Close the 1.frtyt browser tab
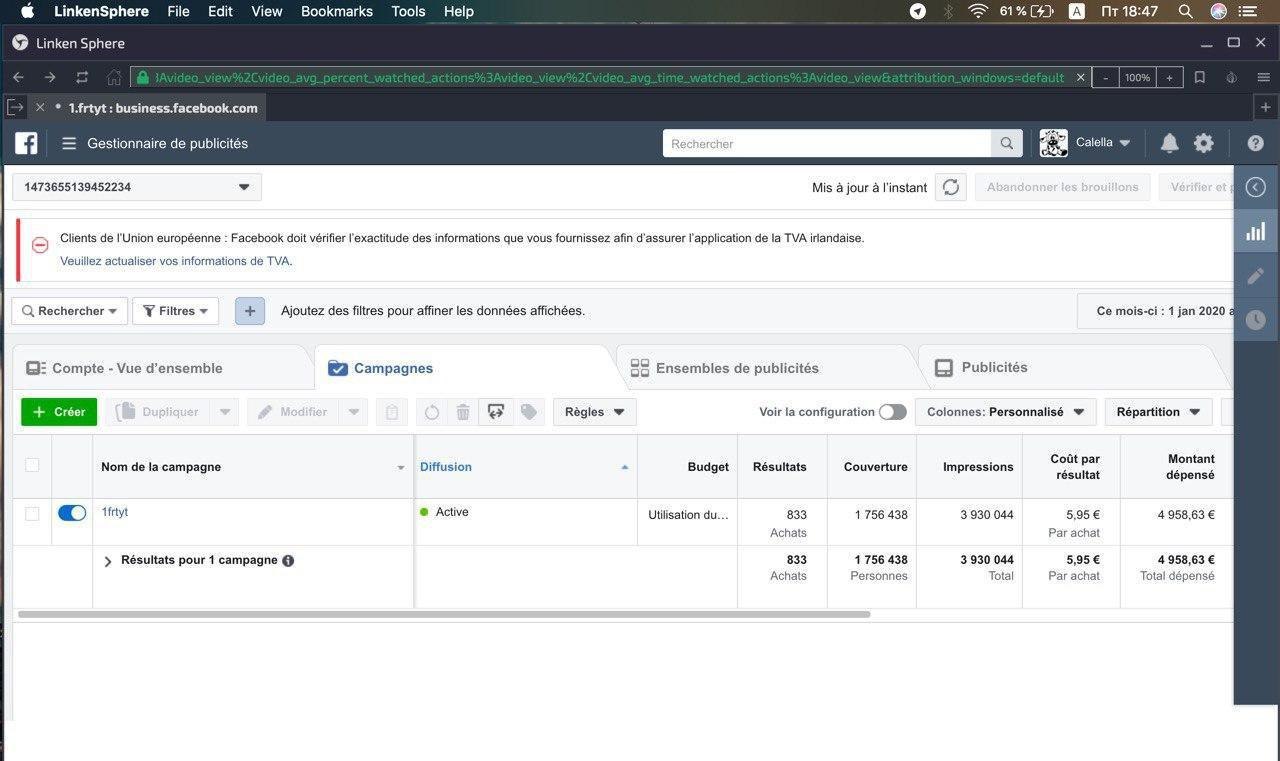The height and width of the screenshot is (761, 1280). (40, 107)
